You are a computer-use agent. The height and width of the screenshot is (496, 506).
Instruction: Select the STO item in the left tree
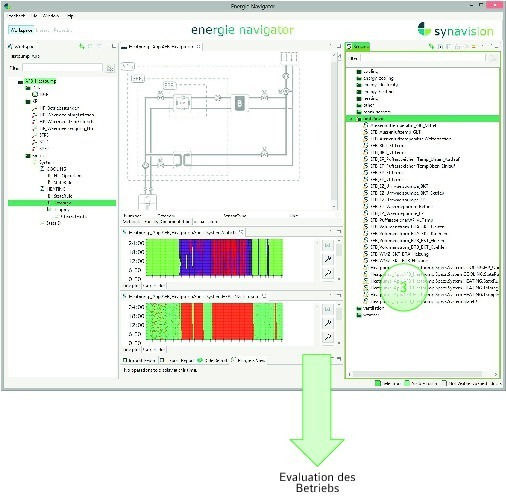44,135
